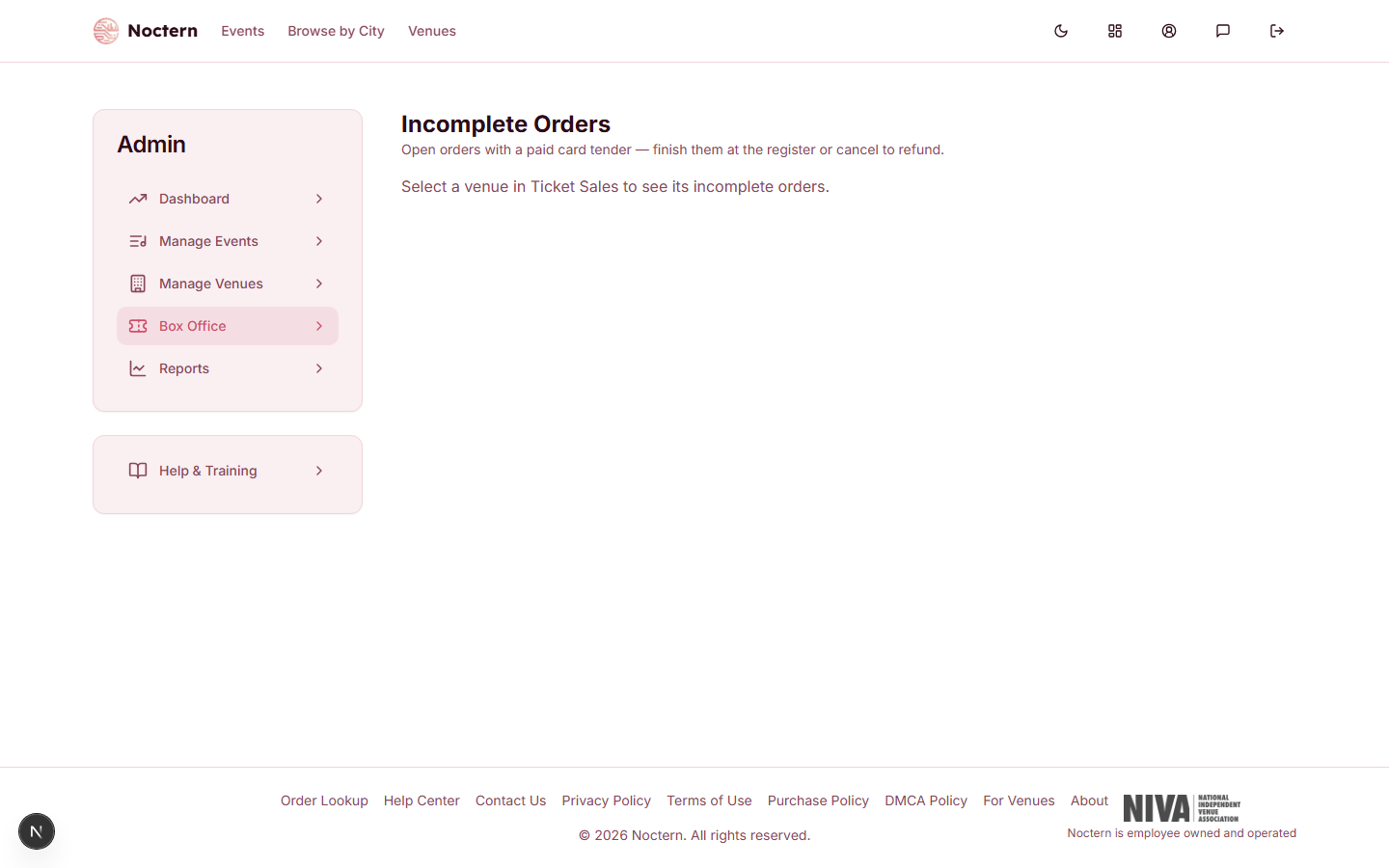Image resolution: width=1389 pixels, height=868 pixels.
Task: Expand the Reports chevron
Action: coord(319,368)
